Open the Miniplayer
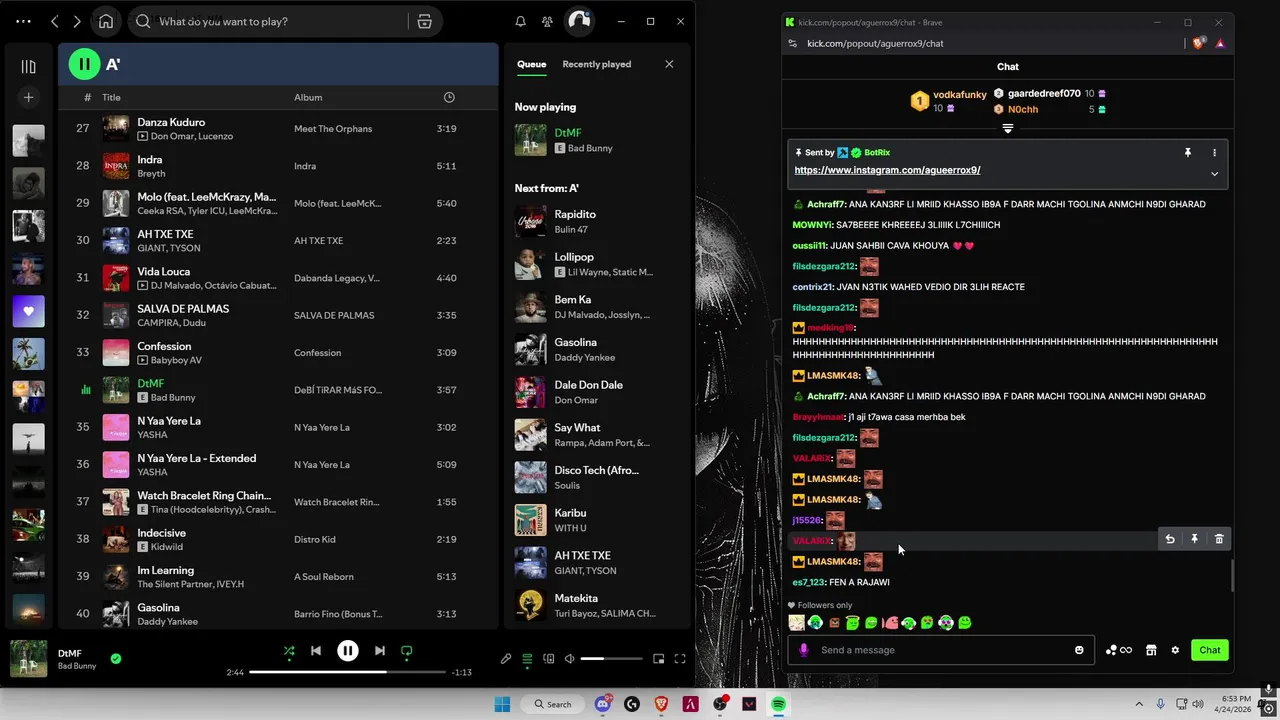The image size is (1280, 720). (x=658, y=659)
